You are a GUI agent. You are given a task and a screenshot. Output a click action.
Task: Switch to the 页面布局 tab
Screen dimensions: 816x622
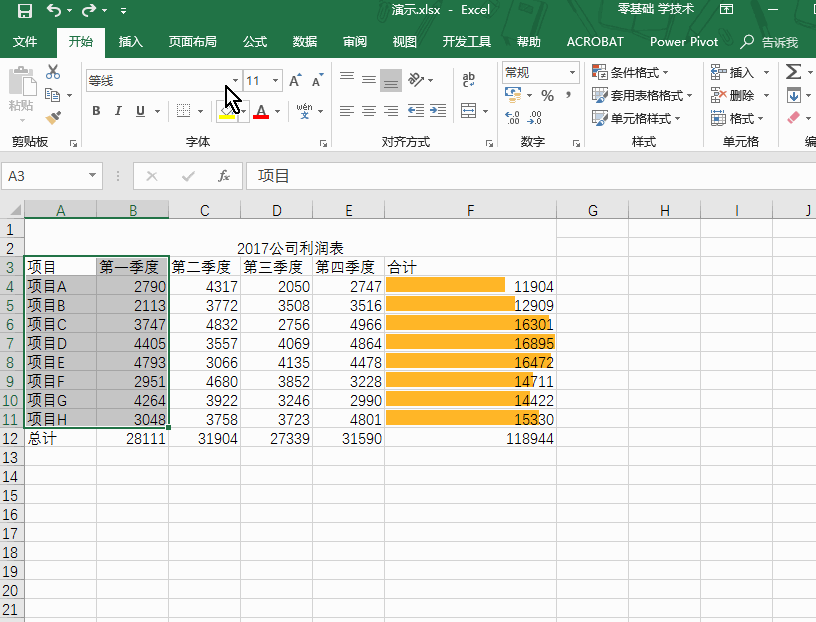(x=193, y=42)
